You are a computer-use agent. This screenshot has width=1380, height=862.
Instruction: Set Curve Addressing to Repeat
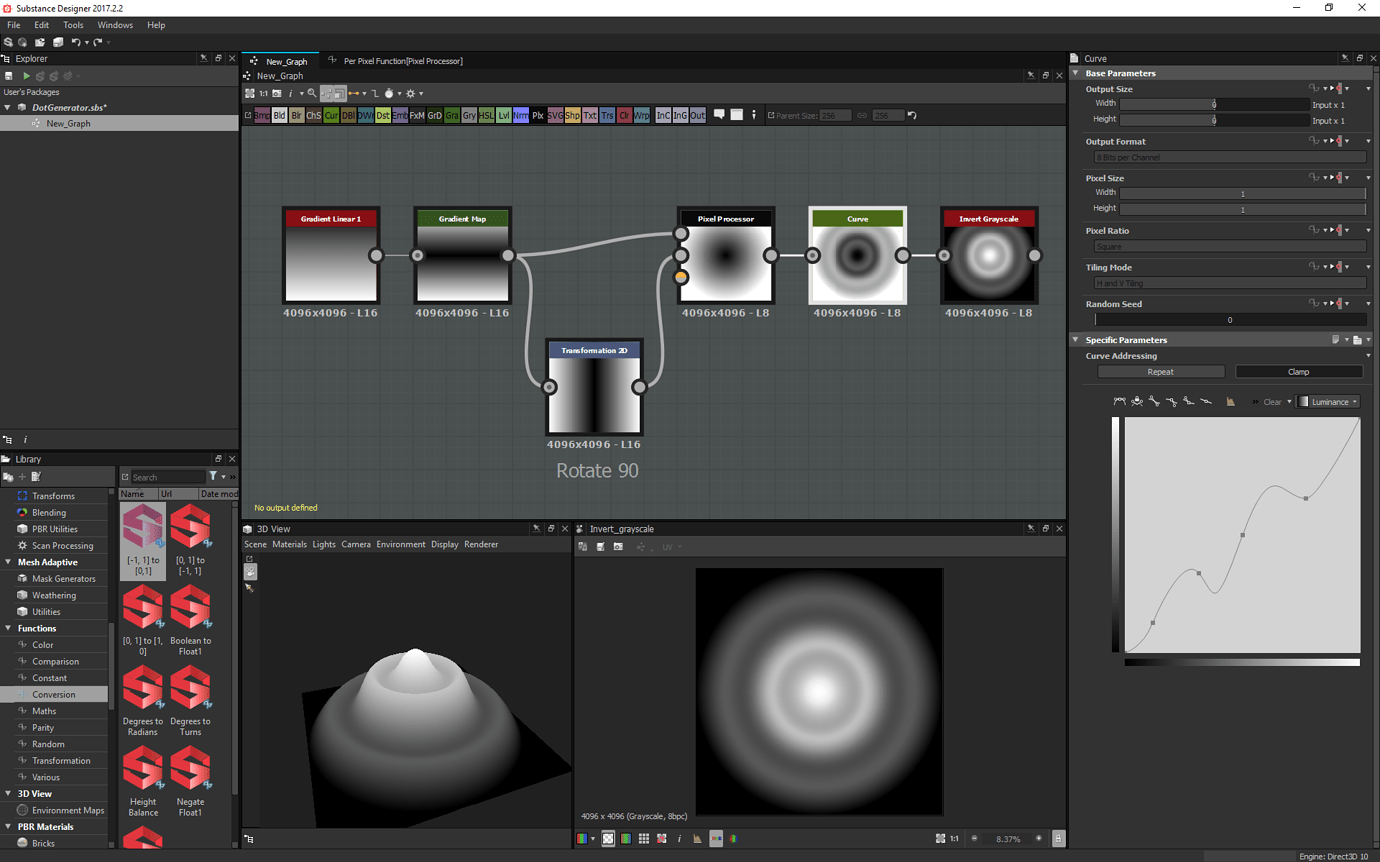point(1159,371)
